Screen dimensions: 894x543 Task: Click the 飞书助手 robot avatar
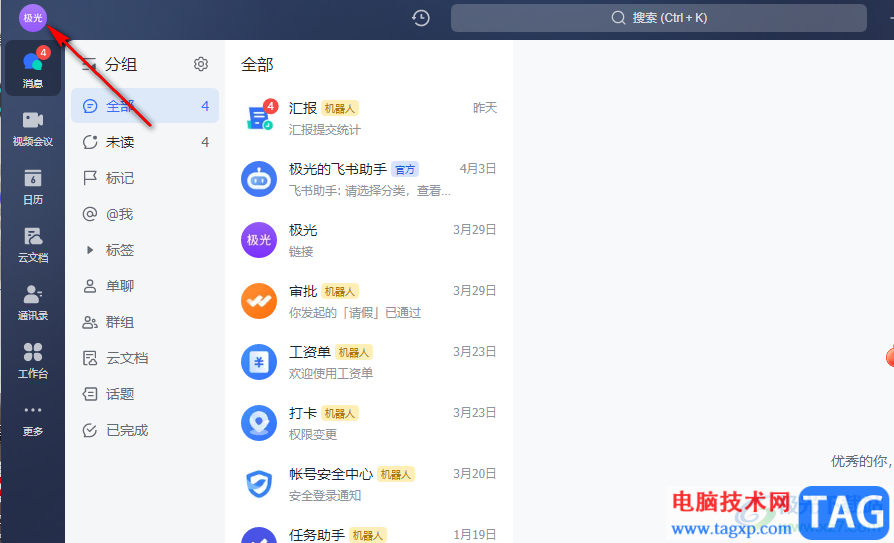click(259, 179)
